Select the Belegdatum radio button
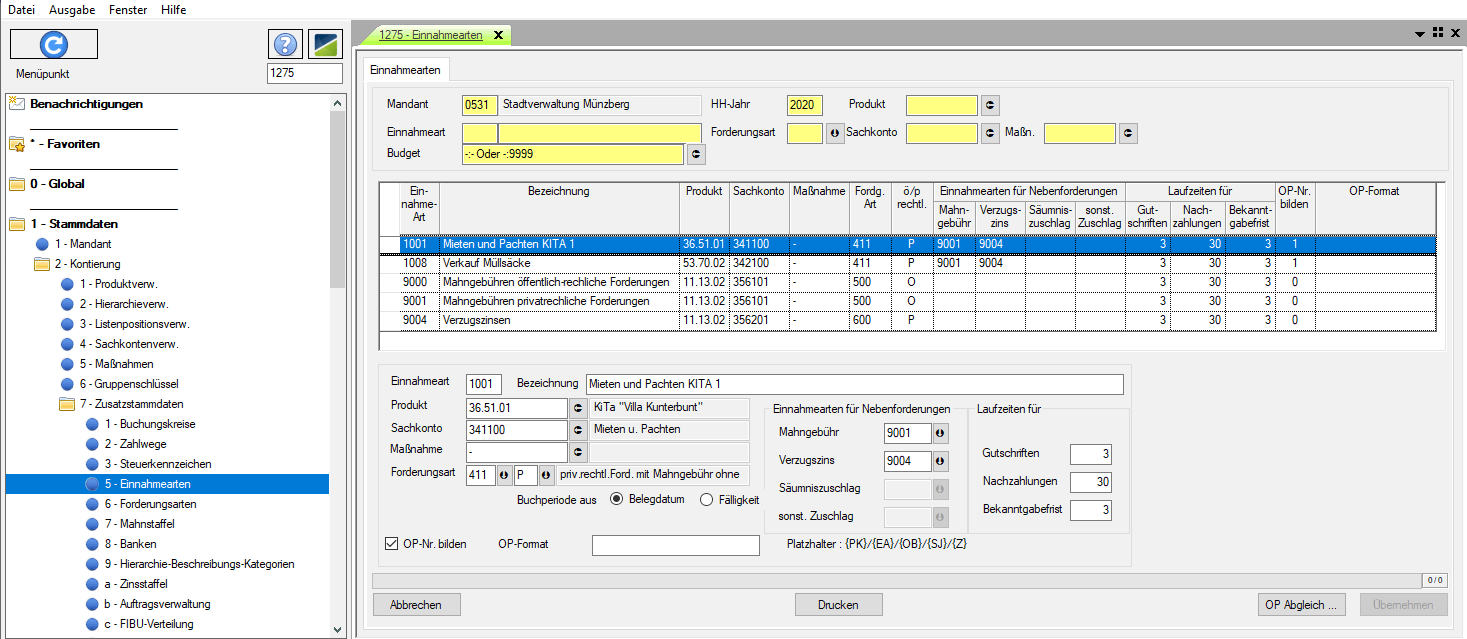 point(616,500)
